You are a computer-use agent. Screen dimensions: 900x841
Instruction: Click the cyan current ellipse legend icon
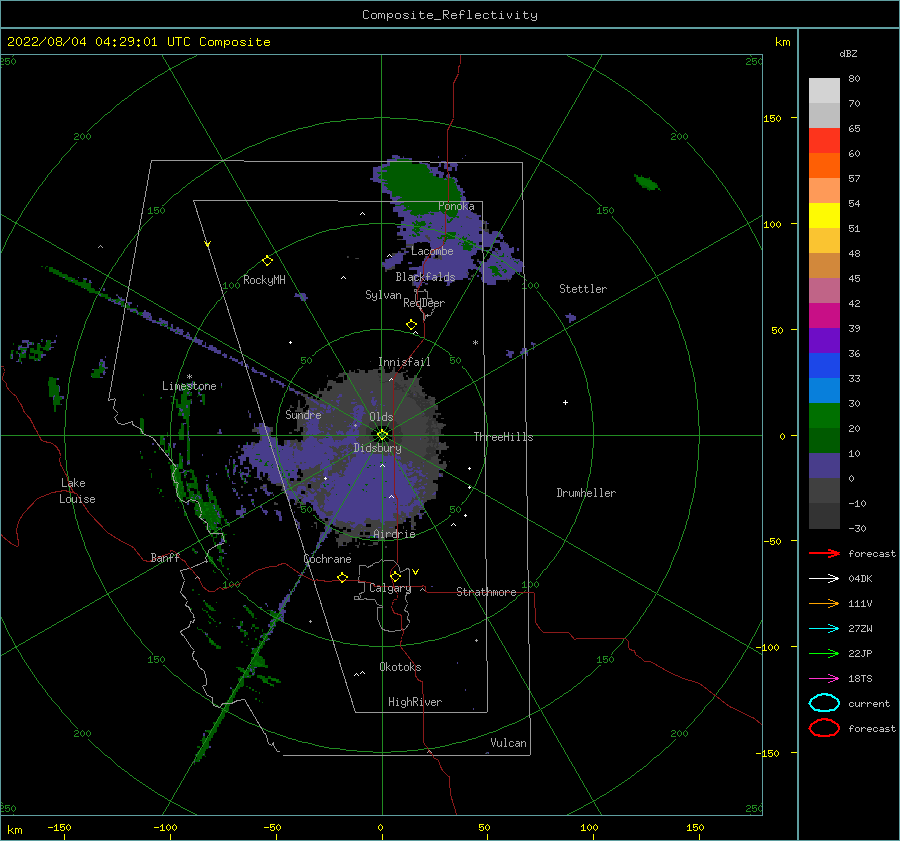click(x=824, y=703)
